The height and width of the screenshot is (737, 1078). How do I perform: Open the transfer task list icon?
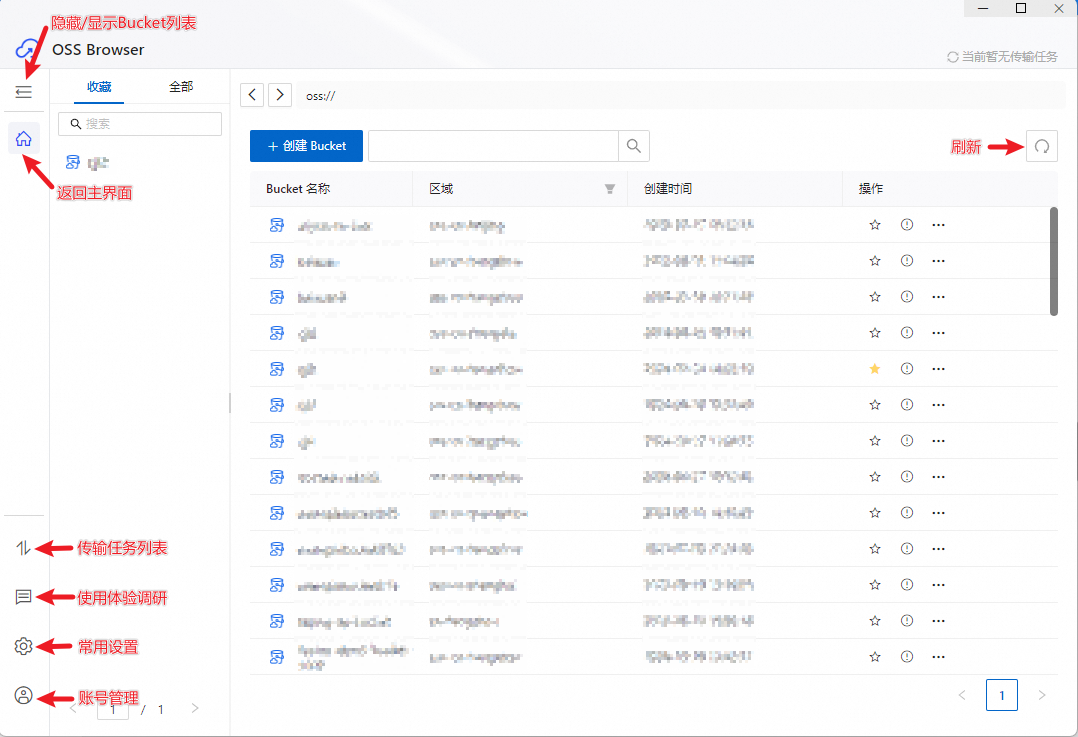point(23,548)
